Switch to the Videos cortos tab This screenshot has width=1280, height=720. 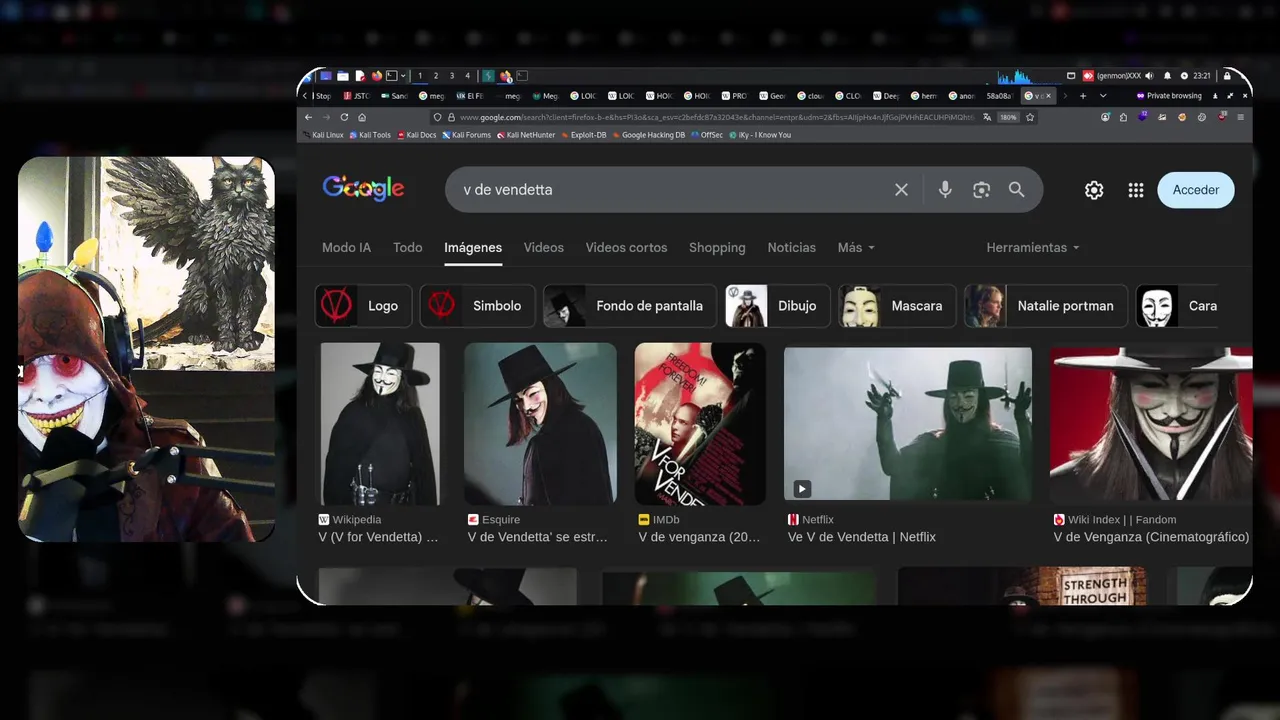coord(626,247)
